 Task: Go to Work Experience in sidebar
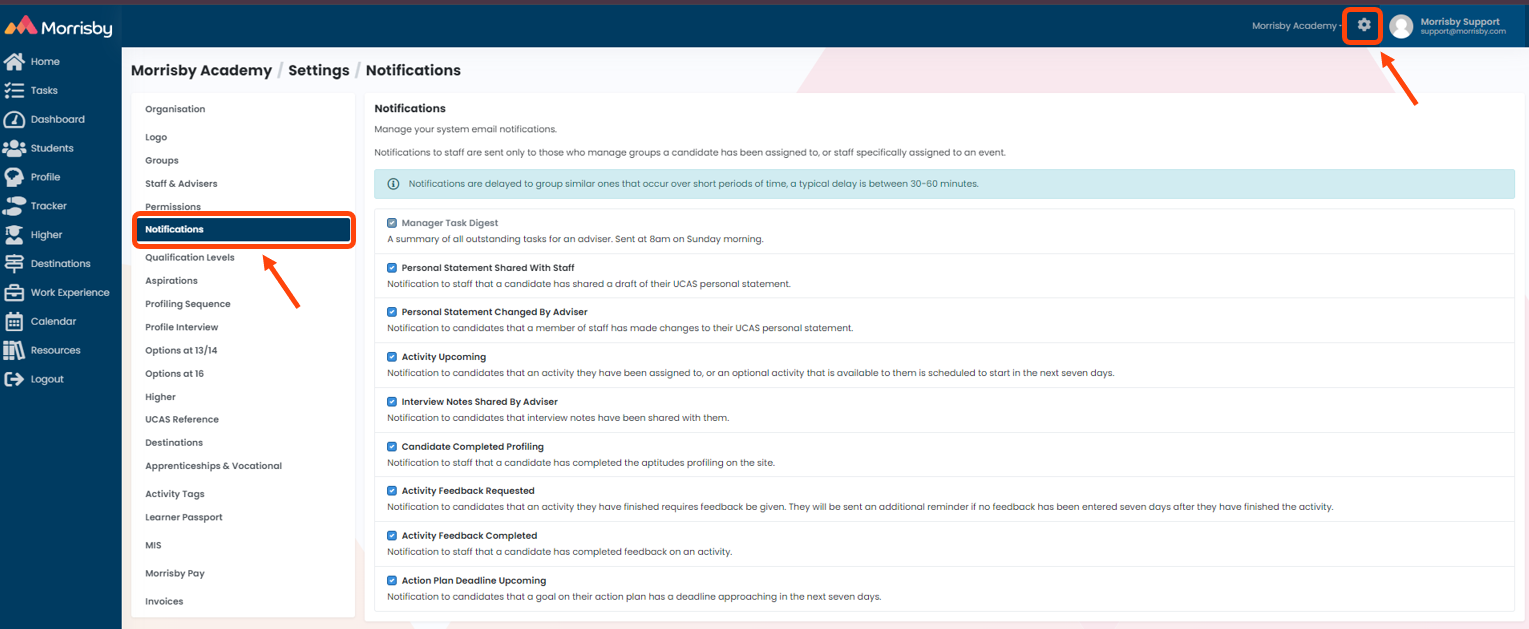70,293
